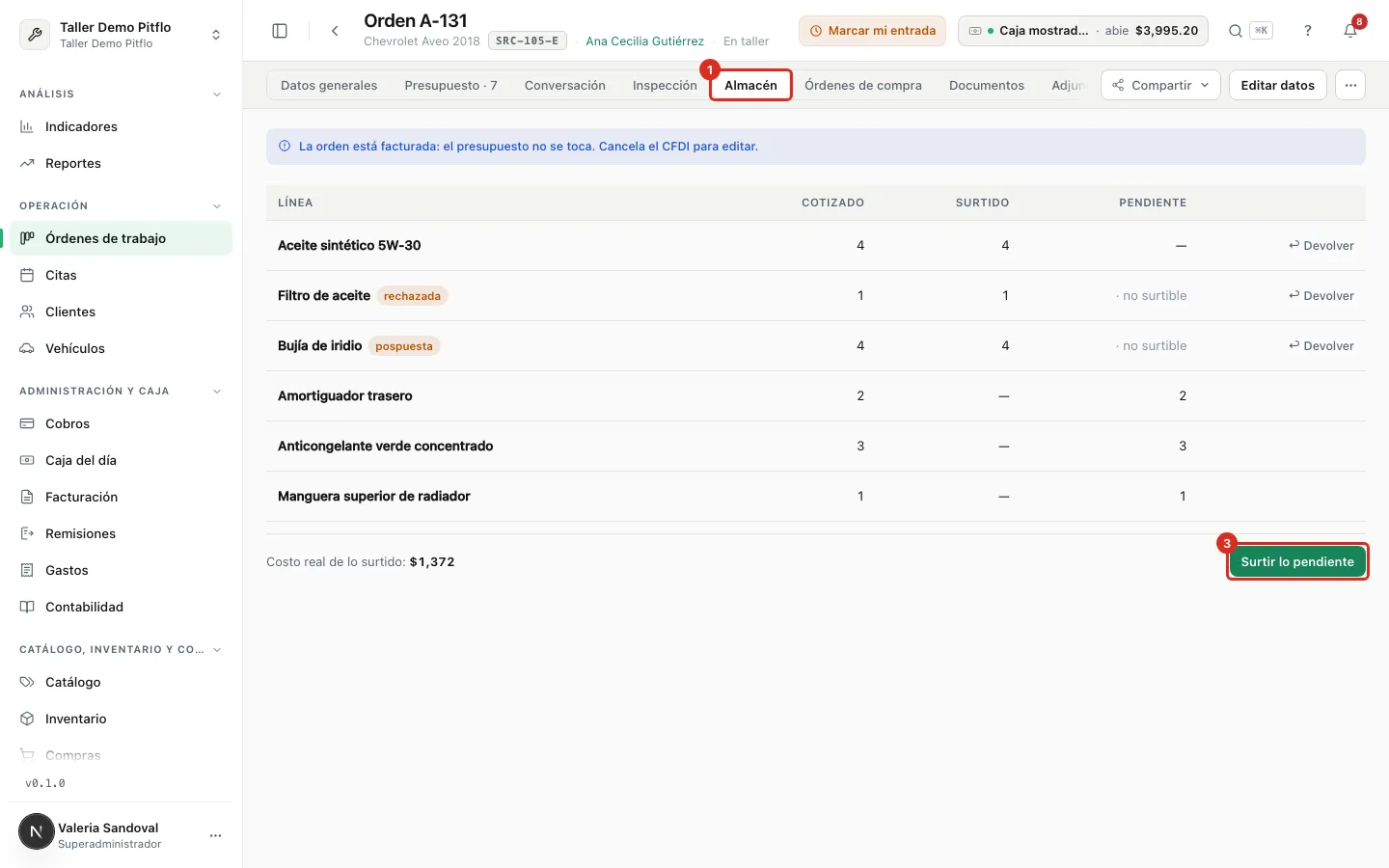Click Devolver for Filtro de aceite

tap(1321, 296)
